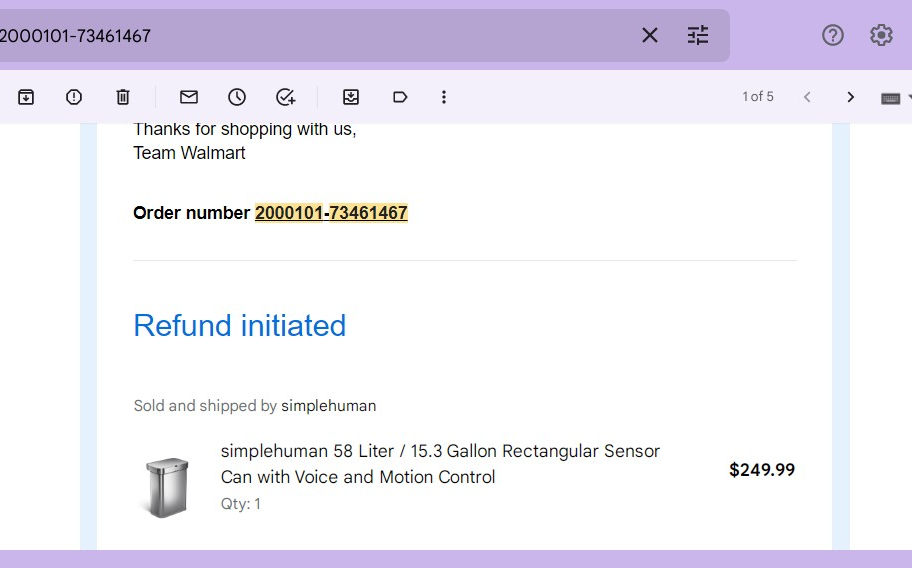
Task: Open search filter options
Action: tap(698, 35)
